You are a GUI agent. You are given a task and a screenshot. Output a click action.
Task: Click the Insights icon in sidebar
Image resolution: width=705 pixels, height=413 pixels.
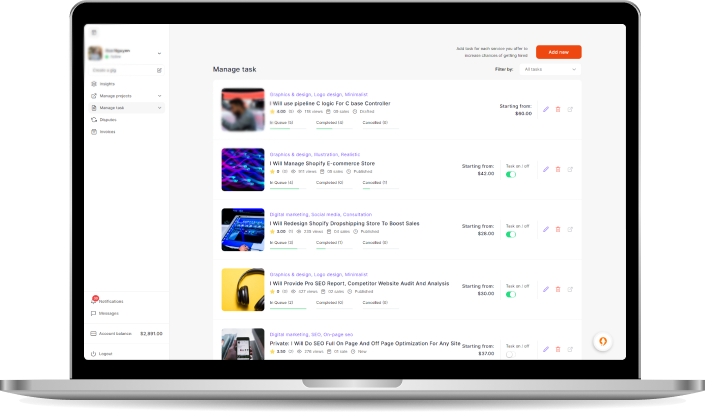[x=94, y=85]
